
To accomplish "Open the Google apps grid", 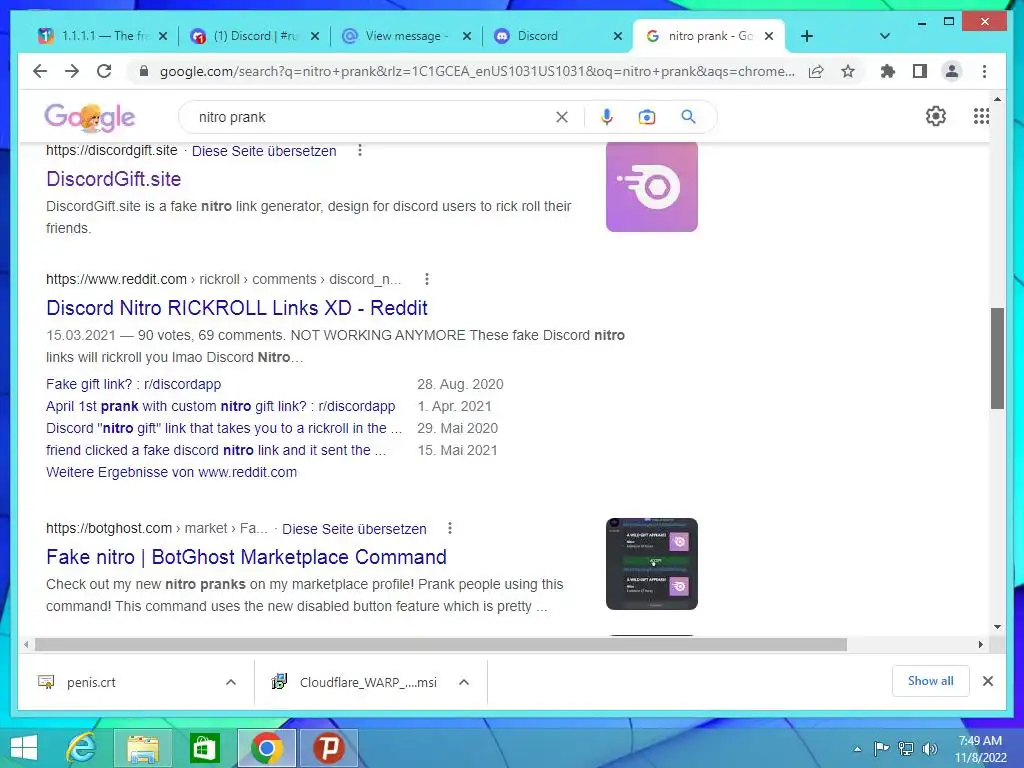I will [x=981, y=116].
